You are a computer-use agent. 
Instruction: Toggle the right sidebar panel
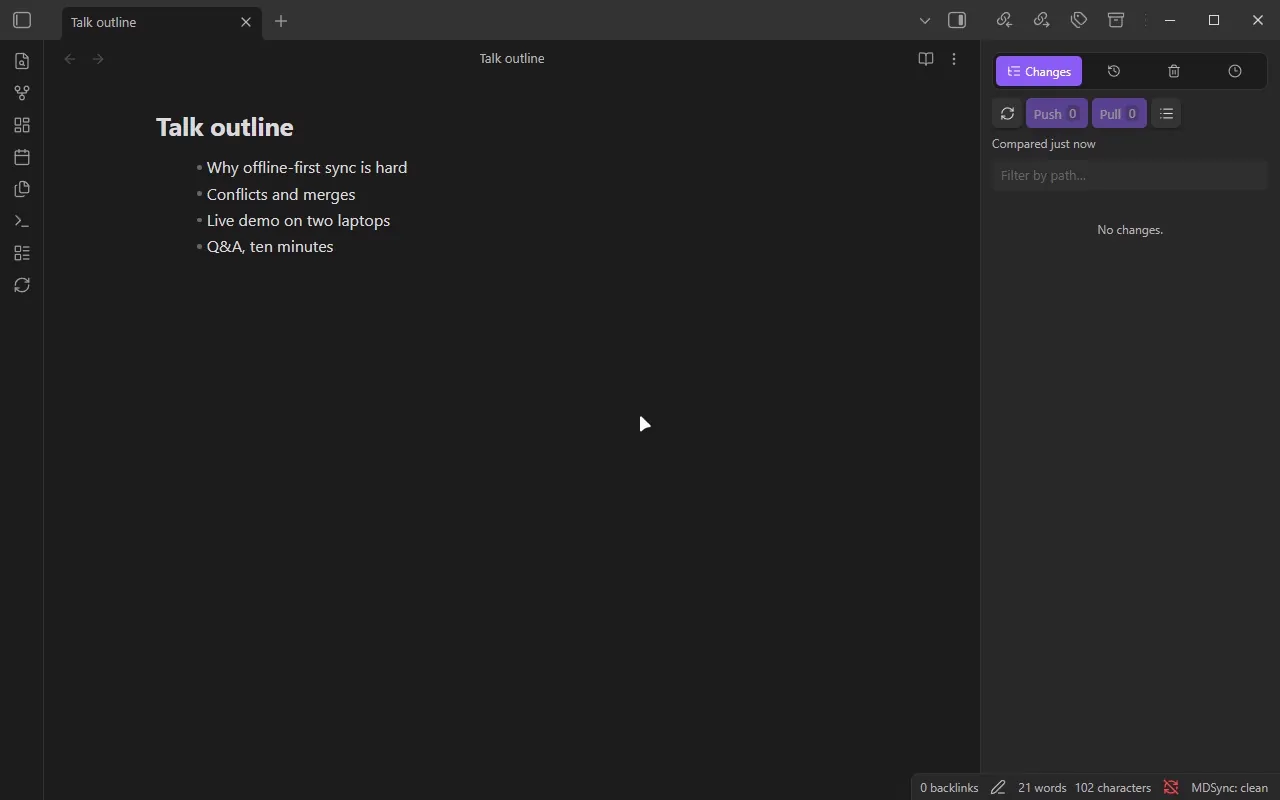pos(957,20)
